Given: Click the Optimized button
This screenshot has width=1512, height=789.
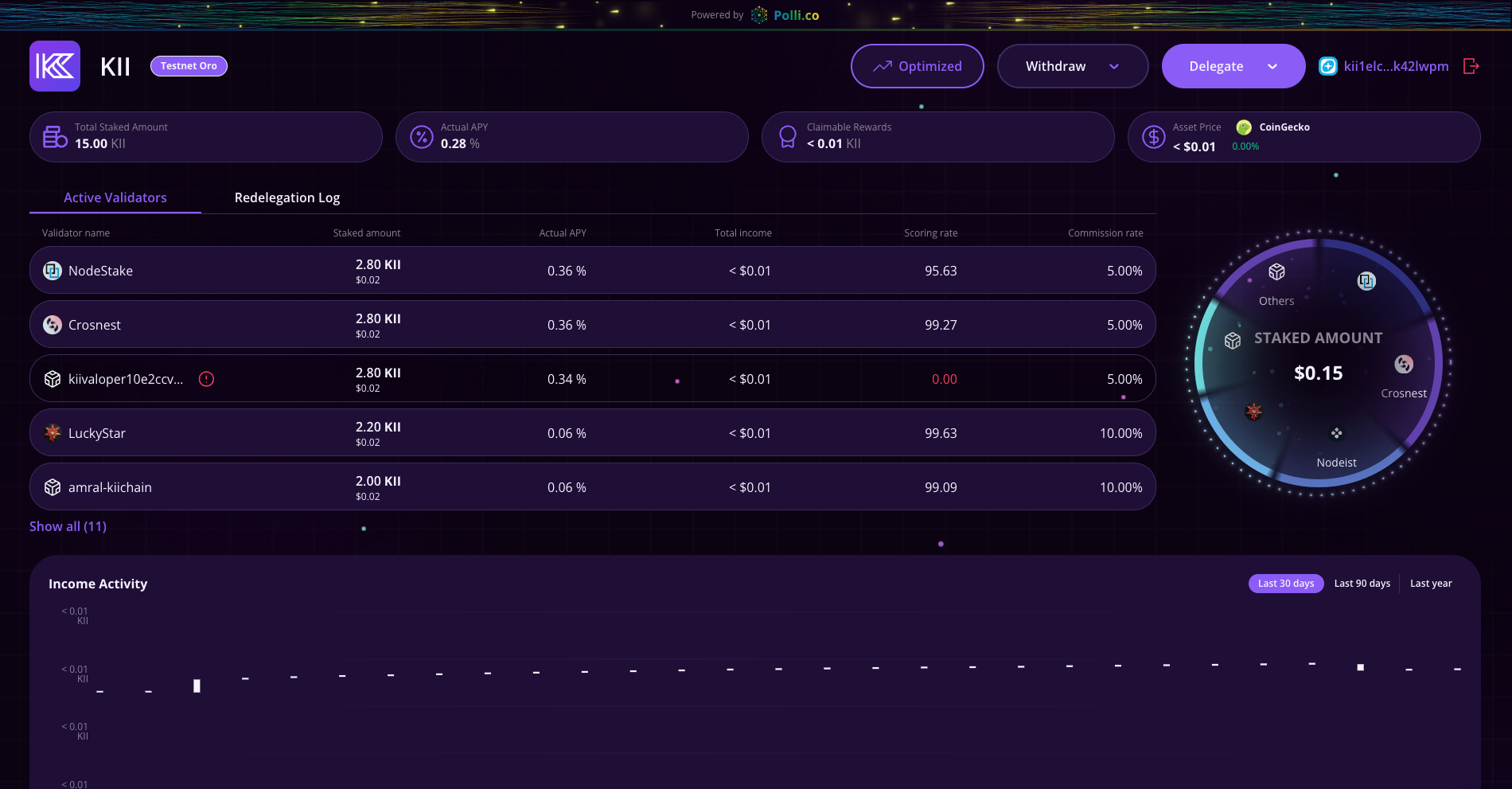Looking at the screenshot, I should (x=917, y=66).
